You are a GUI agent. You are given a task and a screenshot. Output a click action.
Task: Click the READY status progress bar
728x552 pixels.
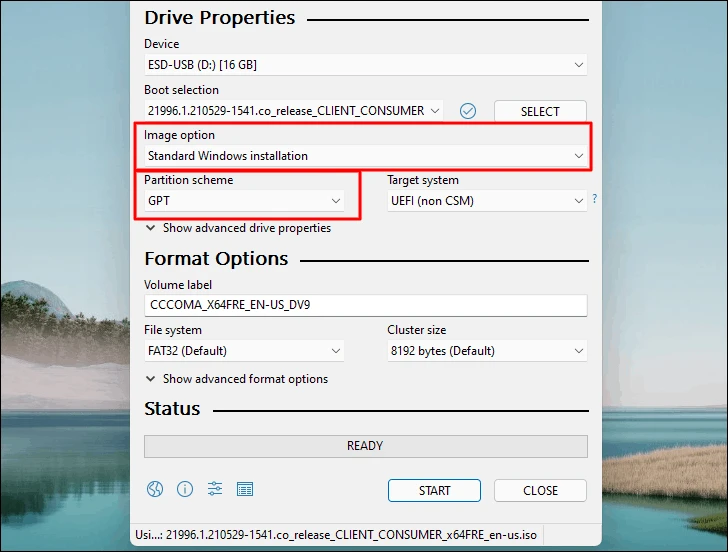pyautogui.click(x=365, y=446)
